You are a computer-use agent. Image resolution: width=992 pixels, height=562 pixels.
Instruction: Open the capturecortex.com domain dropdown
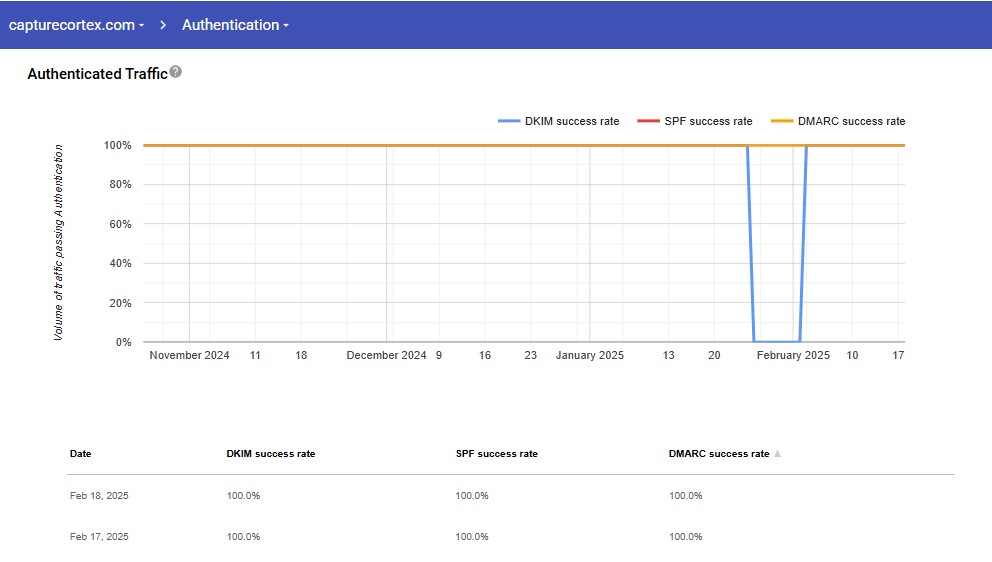(x=76, y=25)
